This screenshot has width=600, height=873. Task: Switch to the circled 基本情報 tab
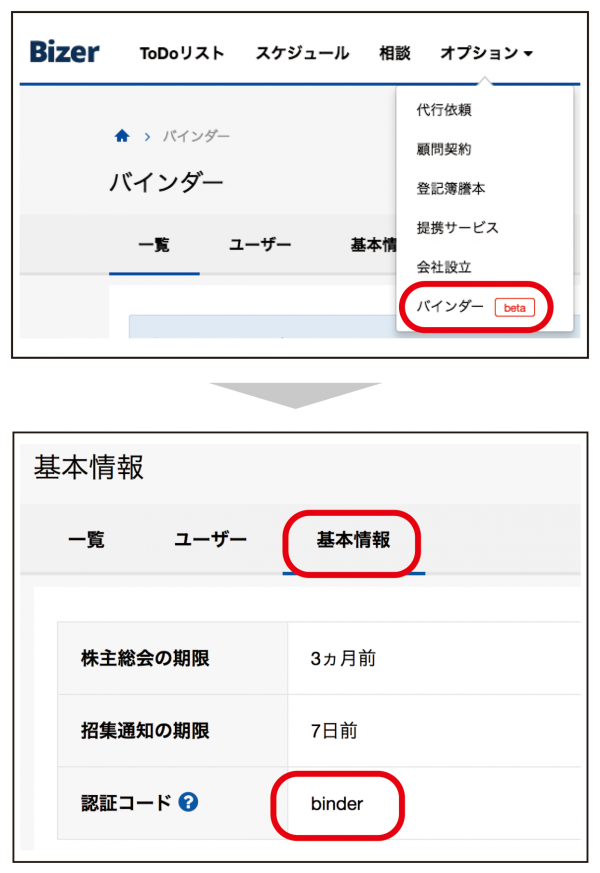tap(353, 540)
